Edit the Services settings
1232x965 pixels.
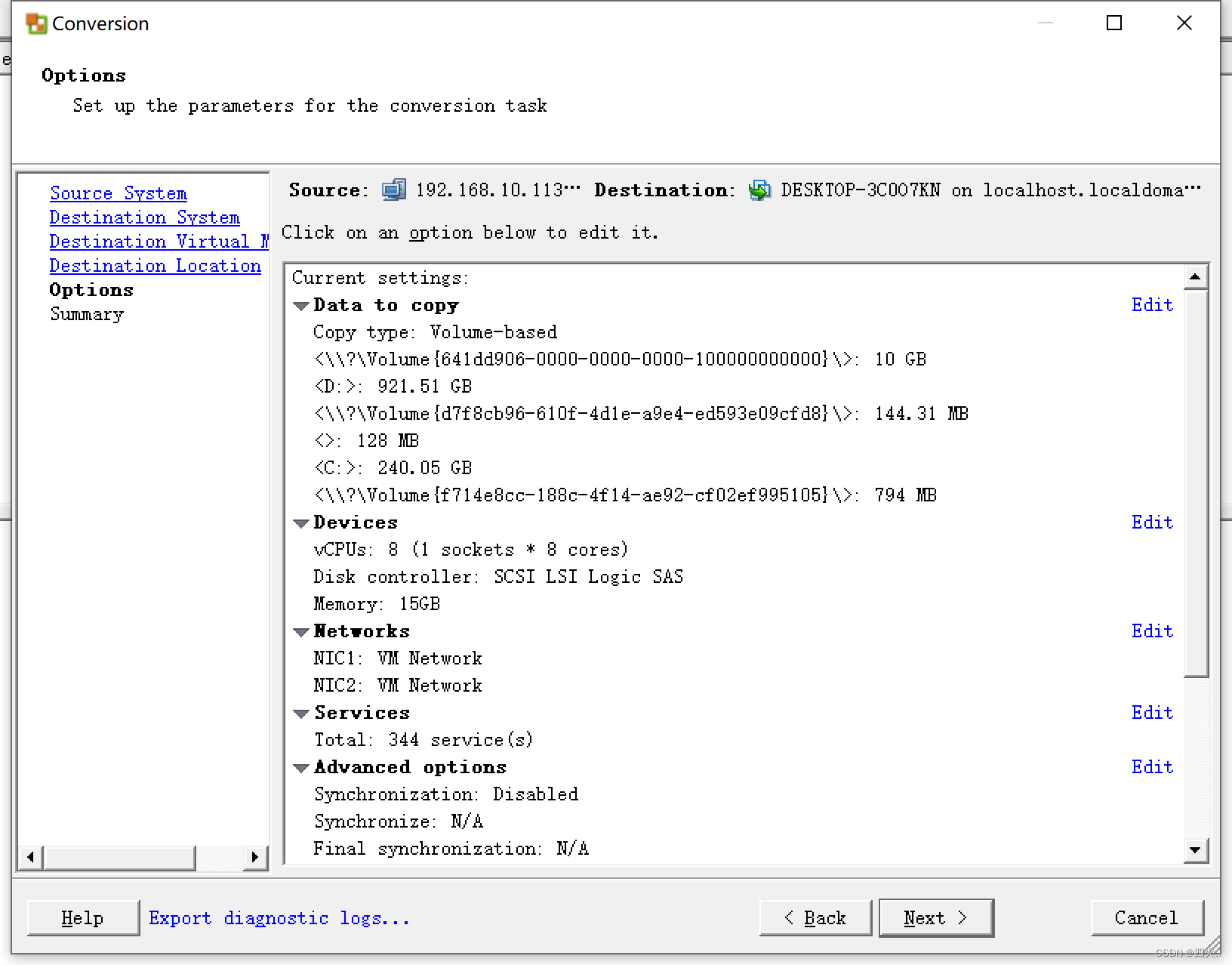coord(1152,712)
